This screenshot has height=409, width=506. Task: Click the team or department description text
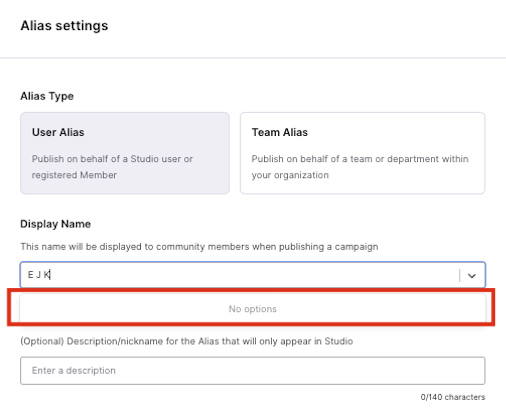(360, 167)
